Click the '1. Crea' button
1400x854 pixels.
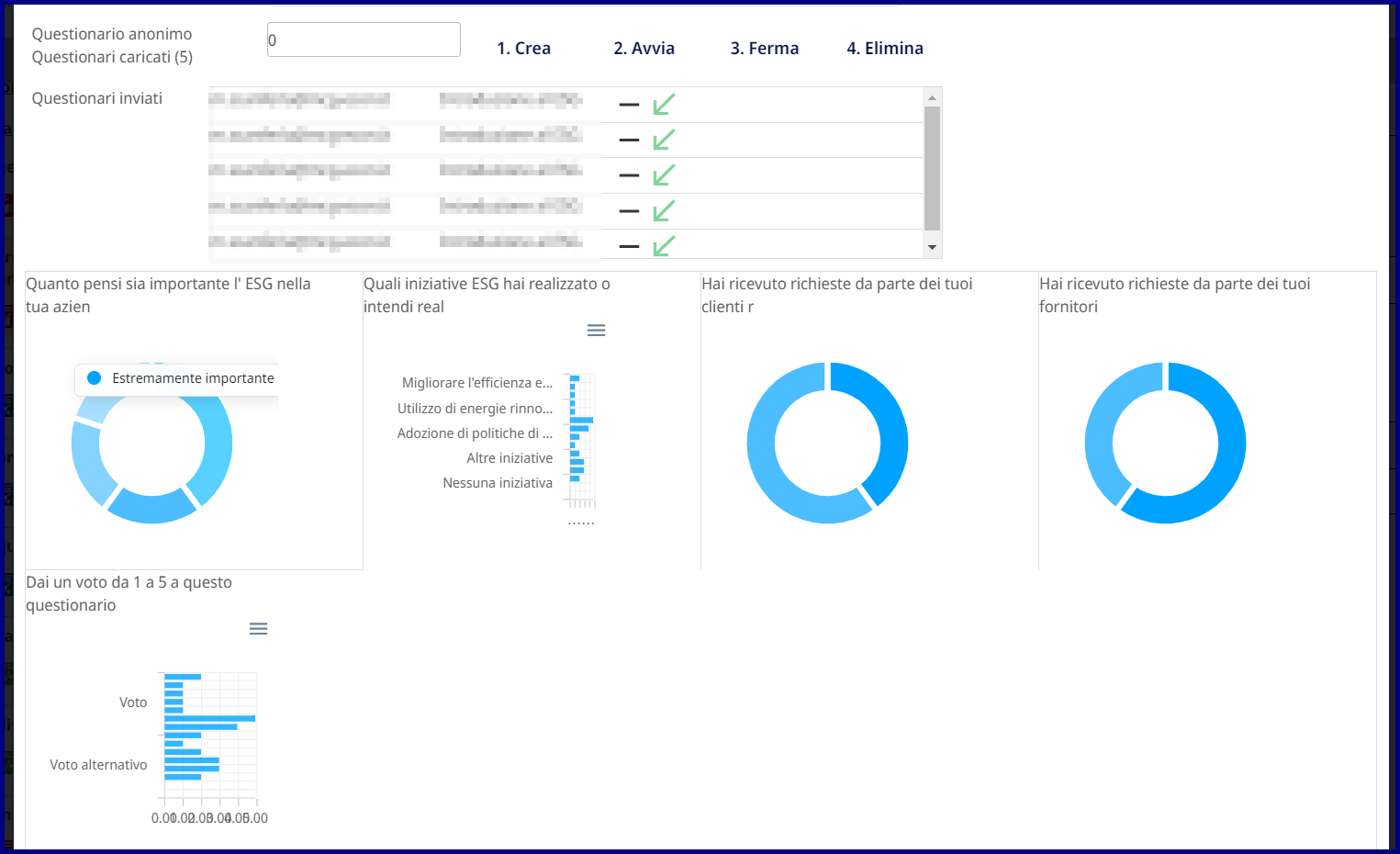coord(523,49)
